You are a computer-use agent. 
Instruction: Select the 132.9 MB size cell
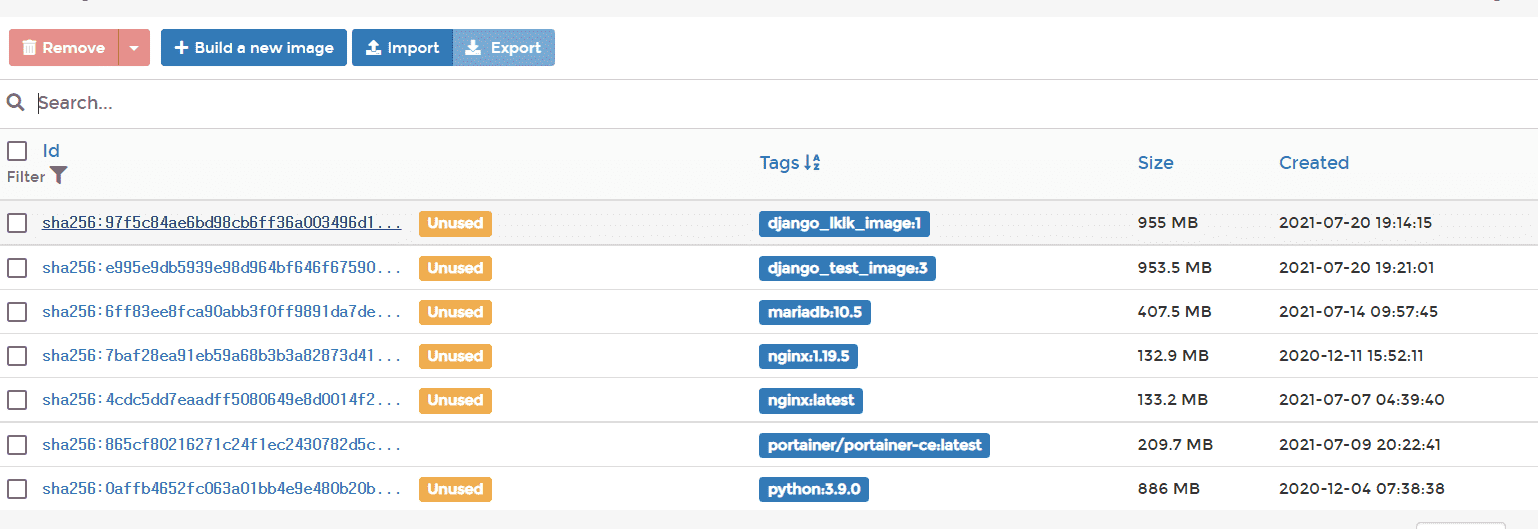click(1173, 356)
